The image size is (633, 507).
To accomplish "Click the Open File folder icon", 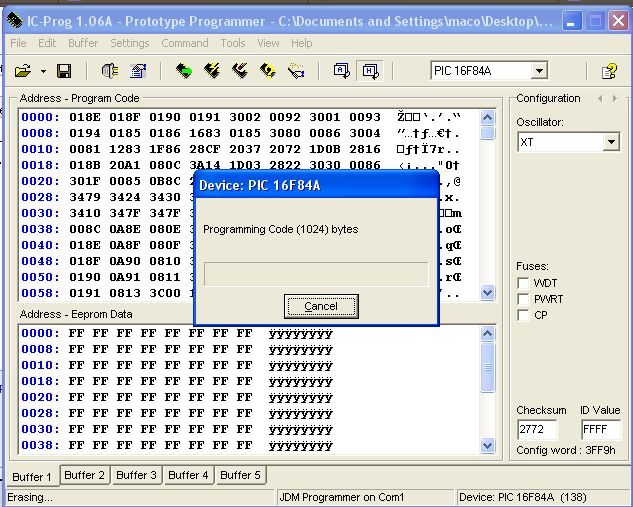I will (x=22, y=71).
